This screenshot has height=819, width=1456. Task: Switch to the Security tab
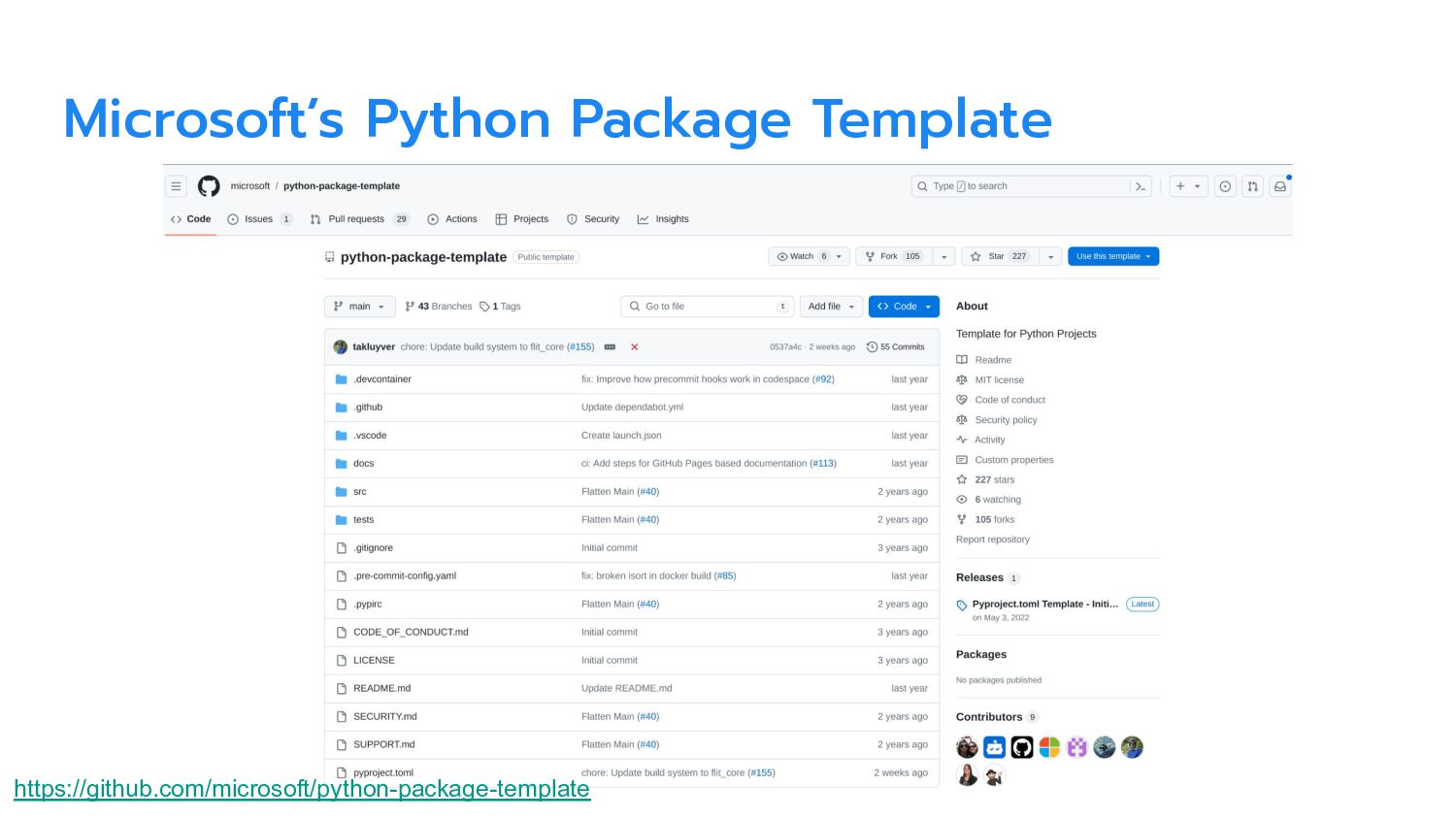(x=593, y=219)
